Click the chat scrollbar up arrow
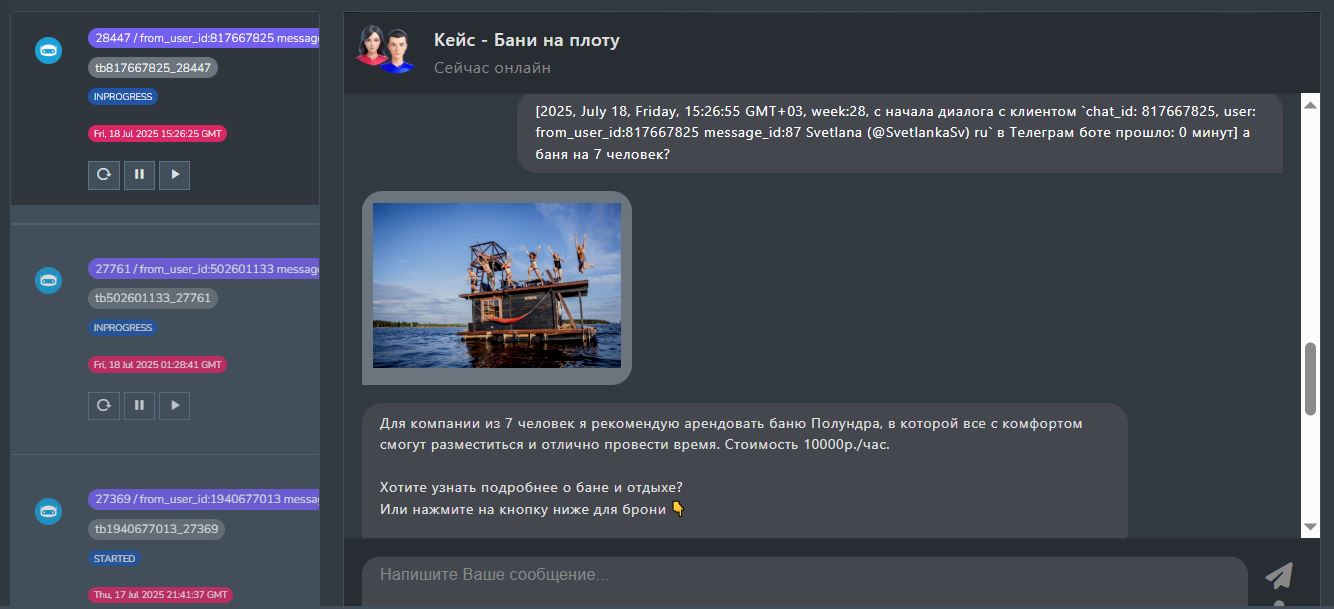This screenshot has width=1334, height=609. click(1310, 103)
